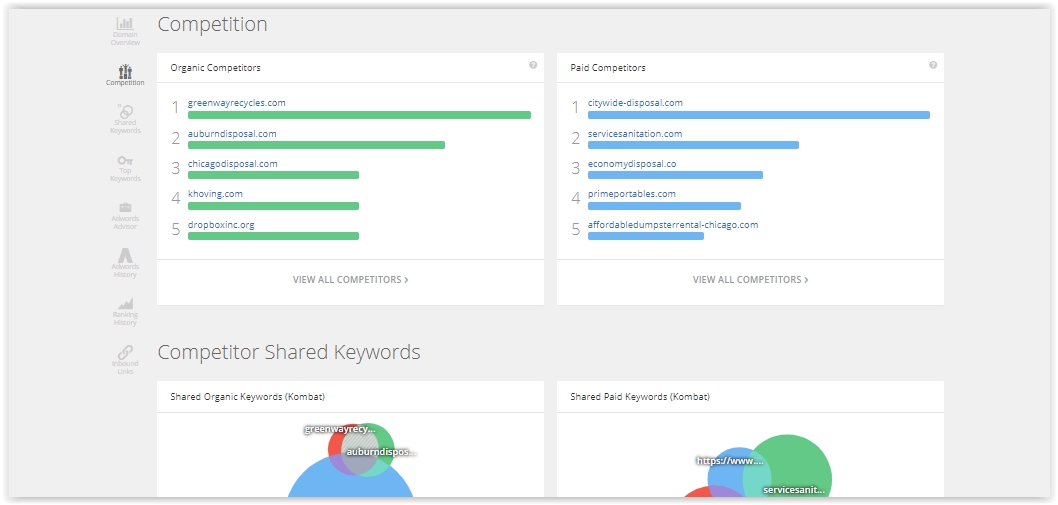Click green bar under auburndisposal.com
1058x505 pixels.
click(316, 145)
